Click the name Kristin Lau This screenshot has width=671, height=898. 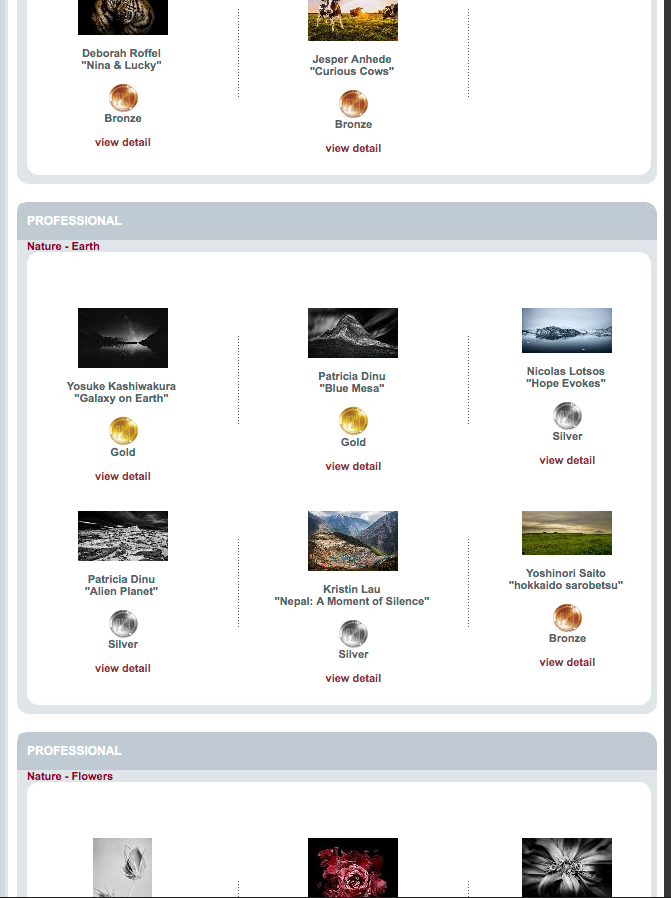(x=352, y=589)
